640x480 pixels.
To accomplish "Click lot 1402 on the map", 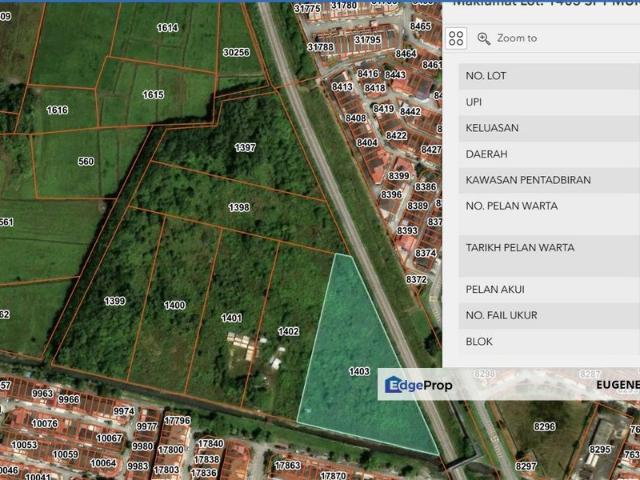I will [x=288, y=331].
